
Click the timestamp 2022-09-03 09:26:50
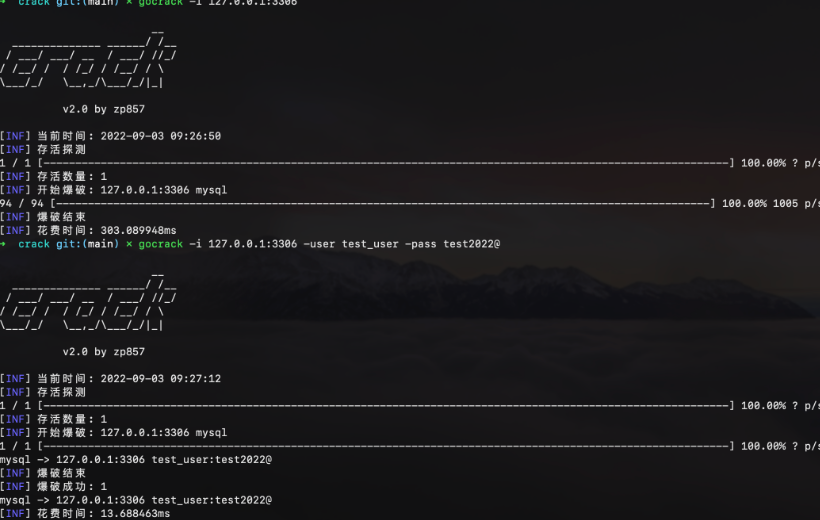159,136
